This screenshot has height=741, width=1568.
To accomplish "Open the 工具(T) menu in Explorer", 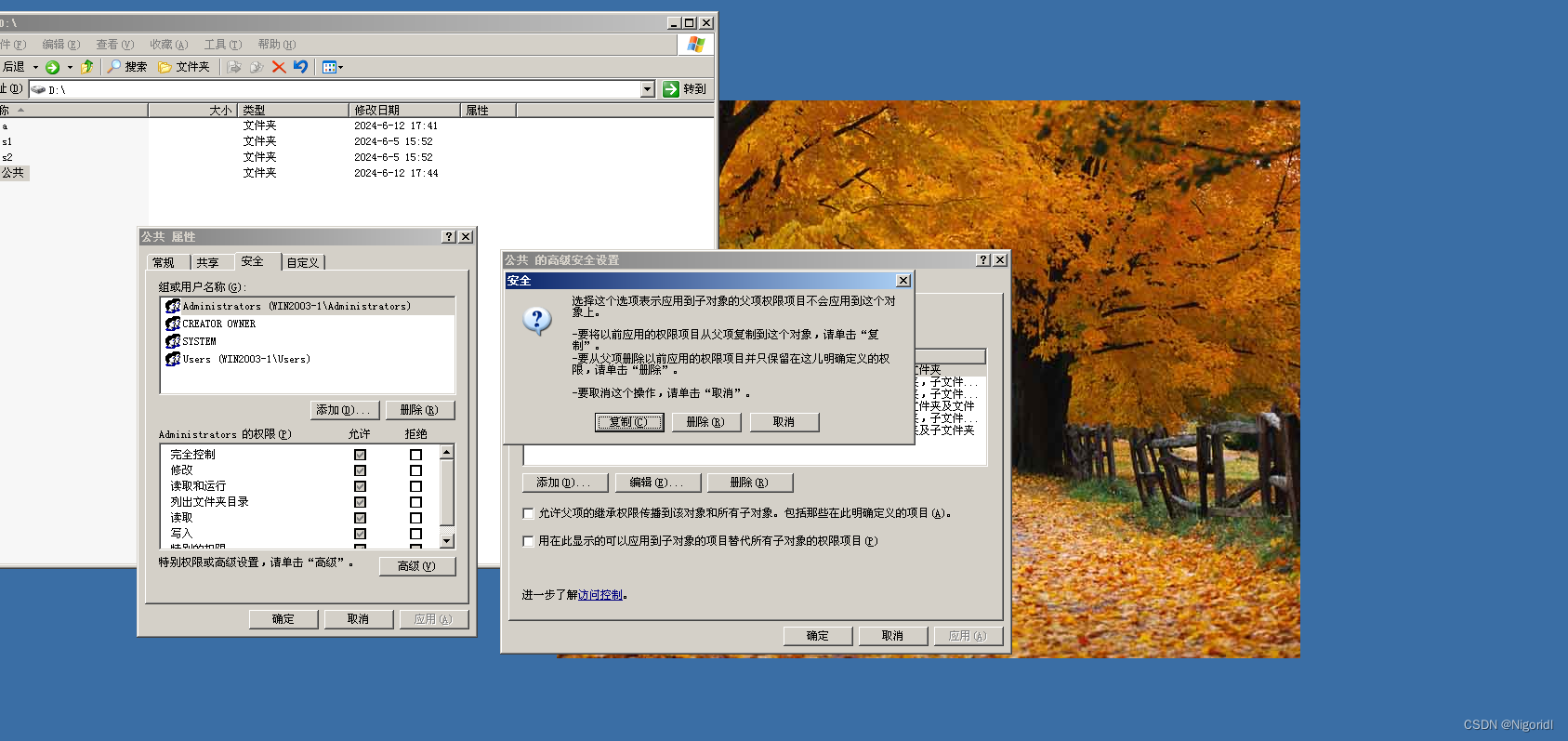I will [223, 45].
